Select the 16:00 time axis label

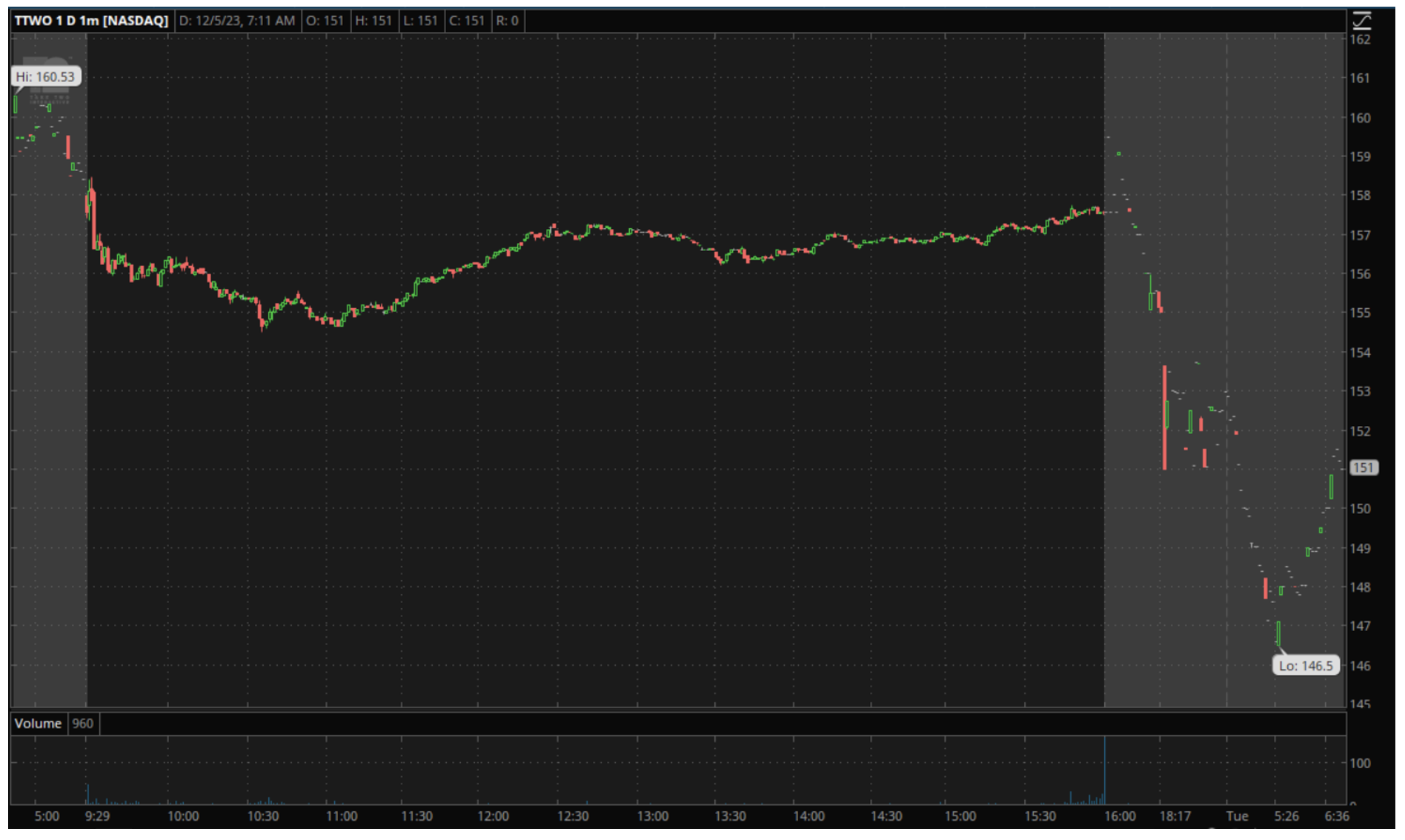(x=1120, y=816)
